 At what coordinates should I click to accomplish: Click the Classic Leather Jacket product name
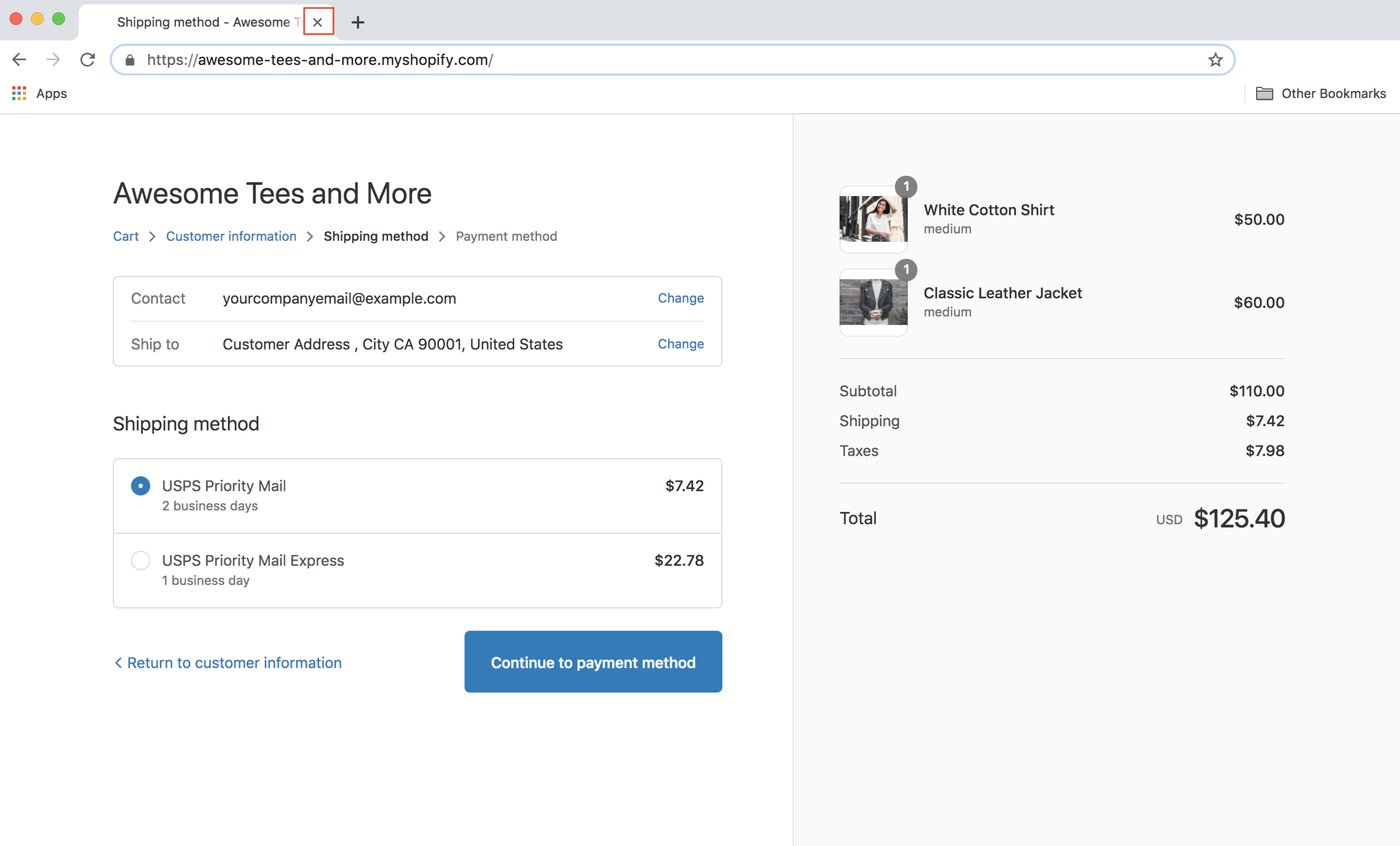coord(1002,293)
